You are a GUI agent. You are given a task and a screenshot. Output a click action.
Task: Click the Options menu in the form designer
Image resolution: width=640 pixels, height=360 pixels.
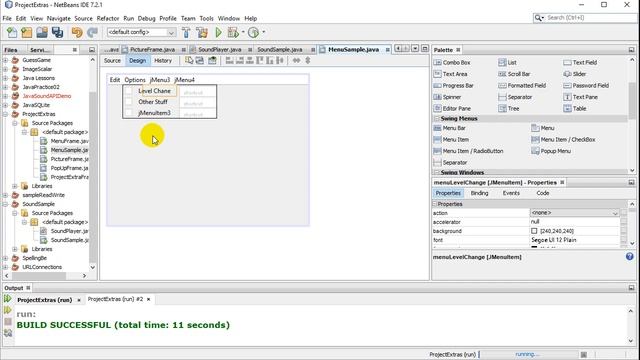point(135,80)
